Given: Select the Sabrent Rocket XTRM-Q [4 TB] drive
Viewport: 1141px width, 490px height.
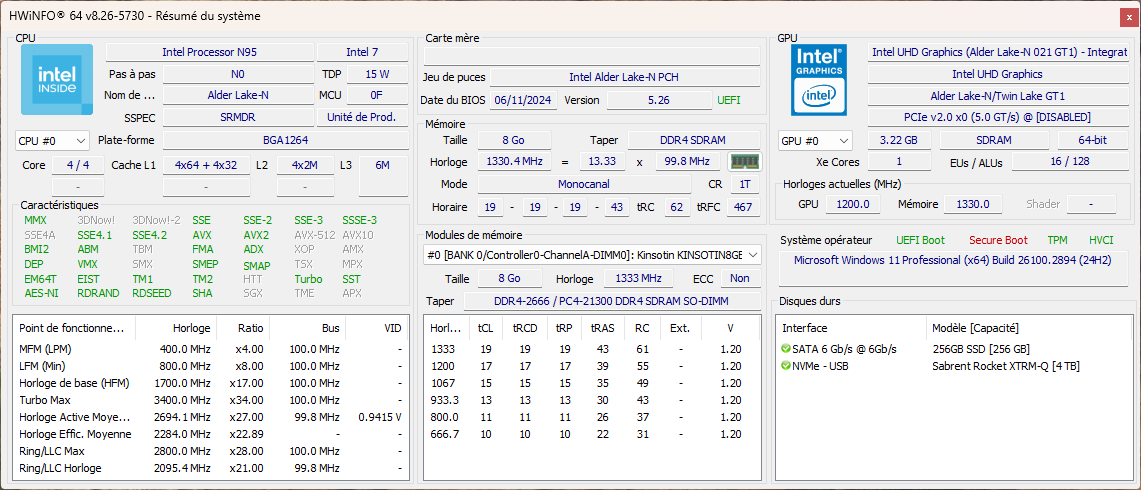Looking at the screenshot, I should [1006, 365].
